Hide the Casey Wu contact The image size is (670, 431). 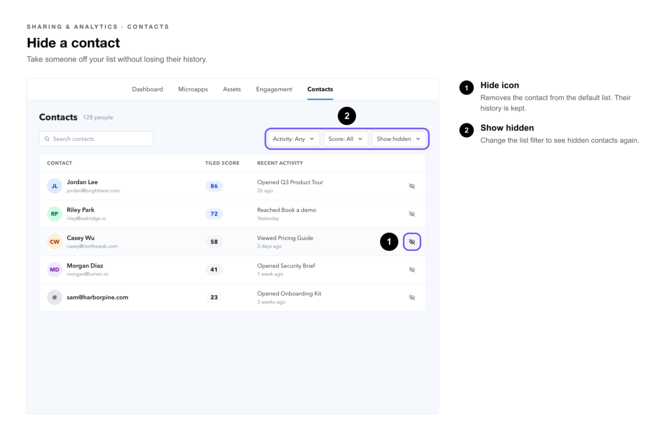412,242
